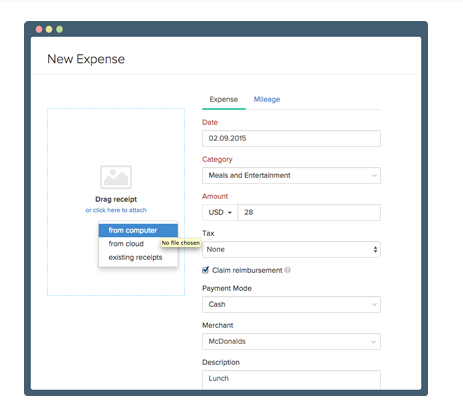
Task: Click the help icon beside Claim reimbursement
Action: pyautogui.click(x=287, y=270)
